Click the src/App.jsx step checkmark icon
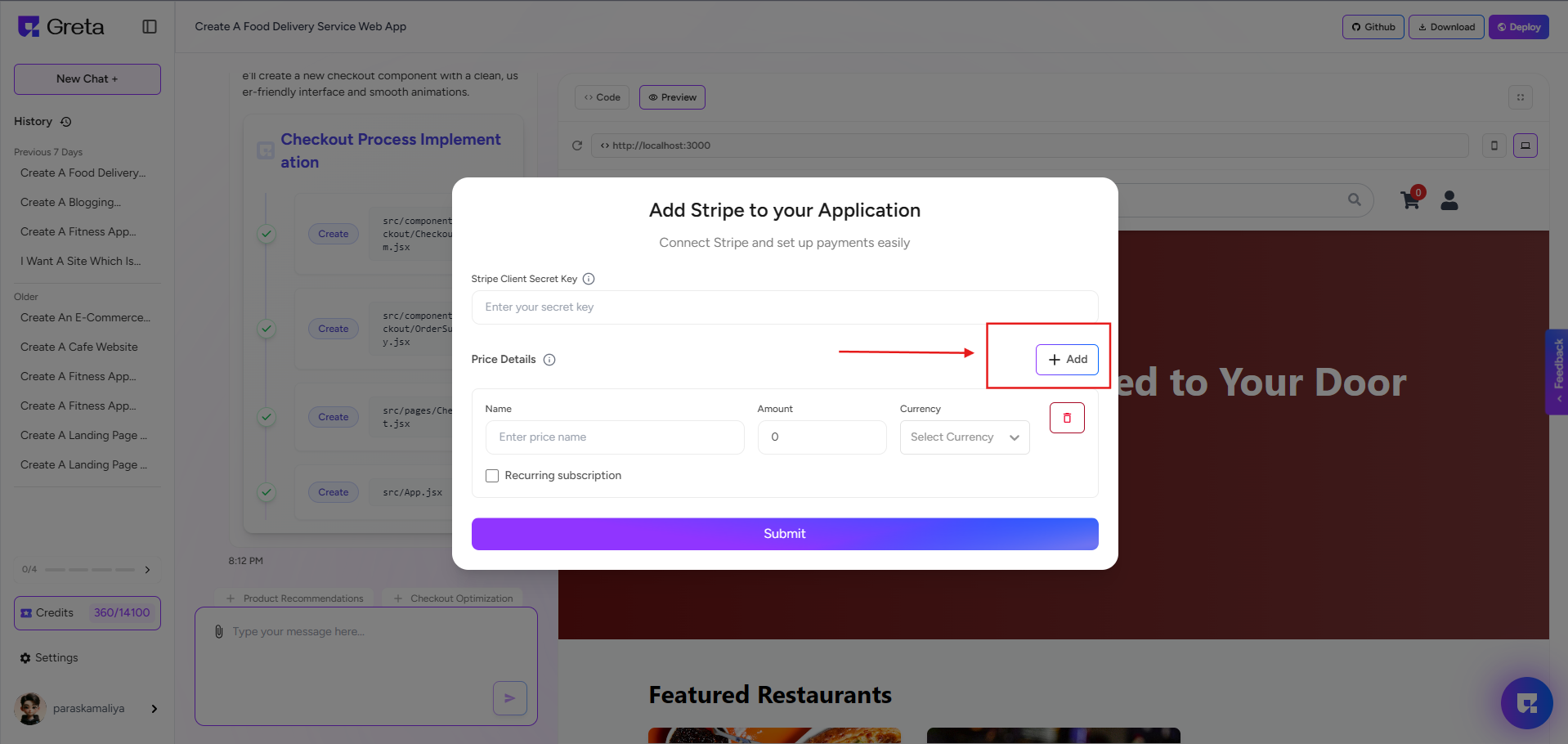Screen dimensions: 1568x744 (267, 492)
